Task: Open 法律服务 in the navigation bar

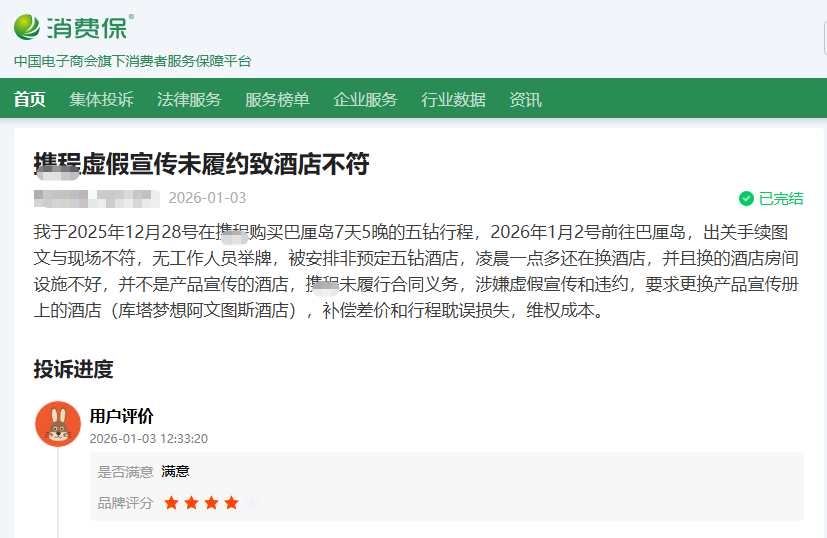Action: [x=189, y=99]
